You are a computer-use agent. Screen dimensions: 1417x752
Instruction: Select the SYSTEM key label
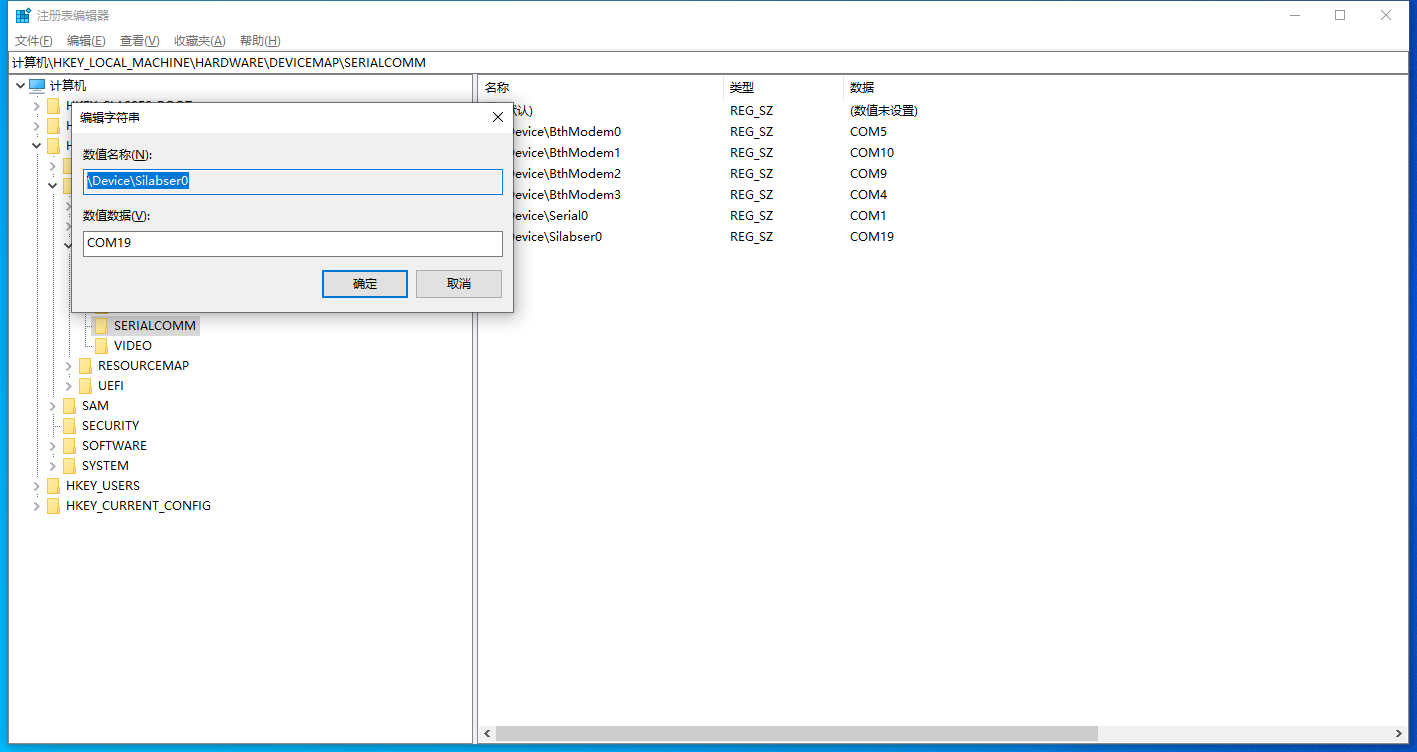click(105, 466)
